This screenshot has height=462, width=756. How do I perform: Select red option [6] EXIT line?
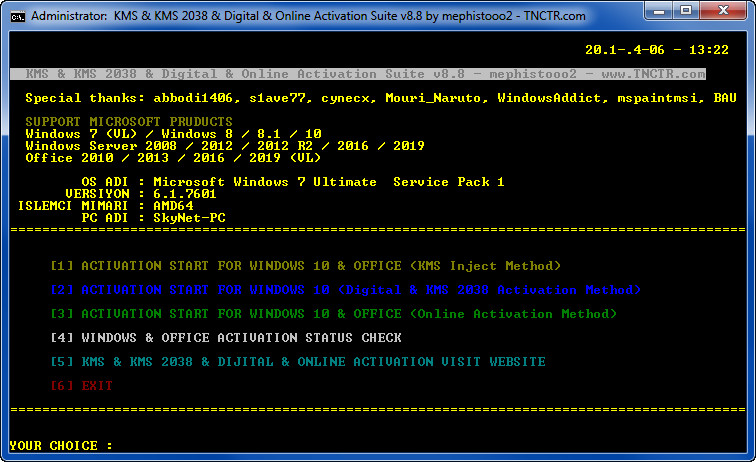click(81, 386)
